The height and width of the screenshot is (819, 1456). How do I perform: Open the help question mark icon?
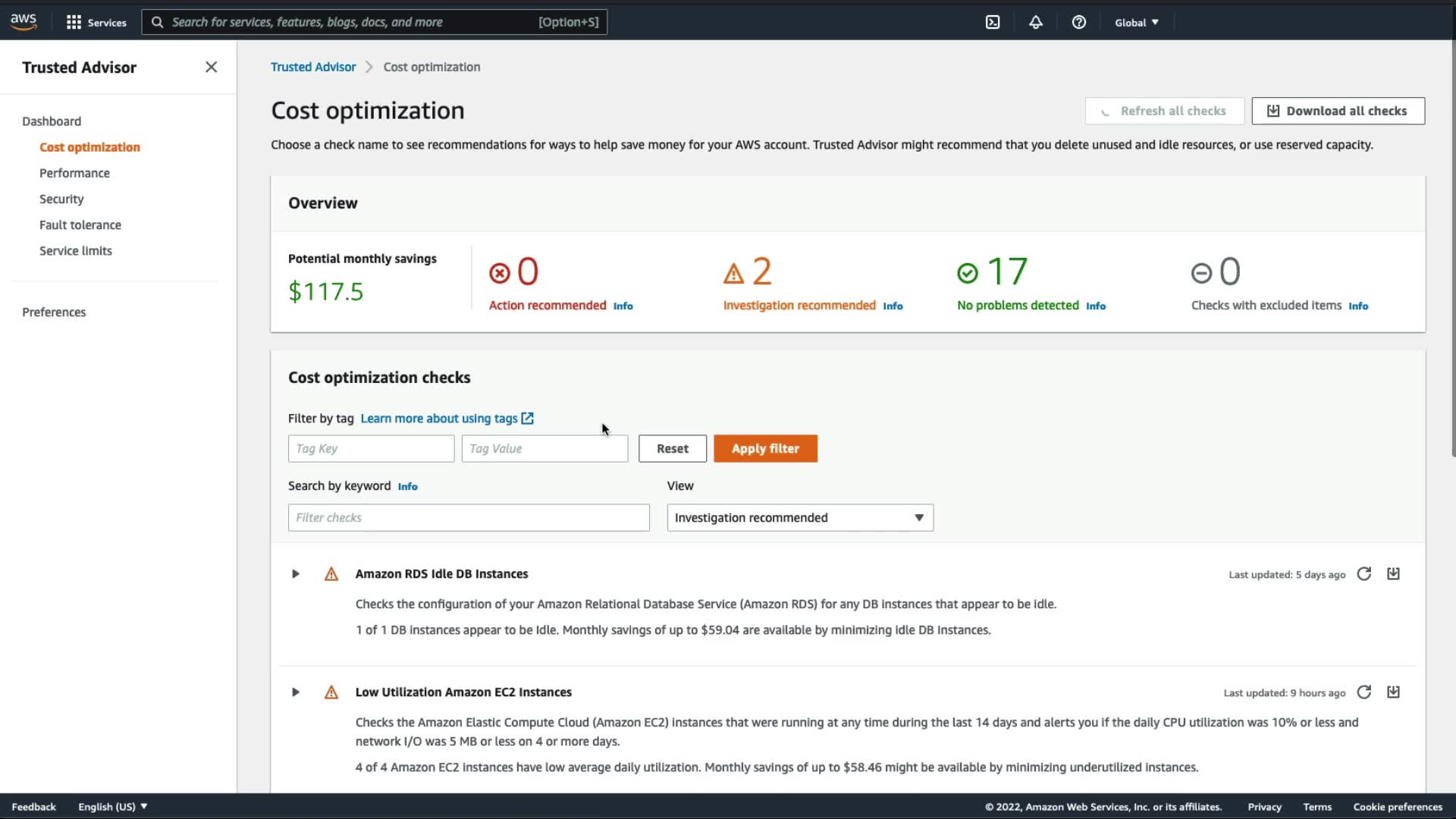[x=1078, y=22]
